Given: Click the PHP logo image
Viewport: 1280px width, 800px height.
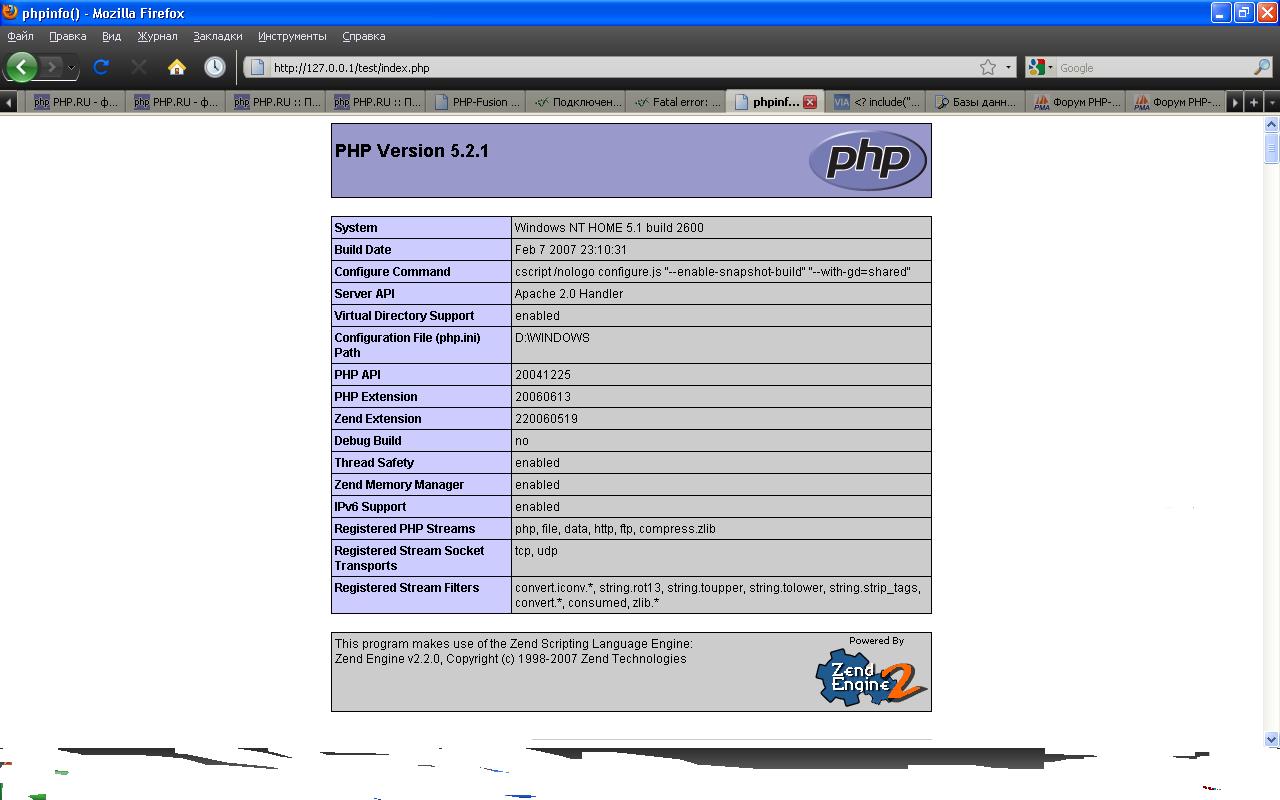Looking at the screenshot, I should click(867, 160).
